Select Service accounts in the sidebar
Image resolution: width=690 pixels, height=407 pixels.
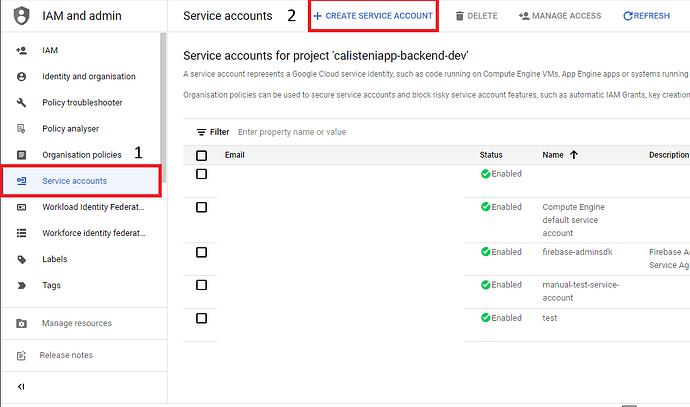click(x=81, y=181)
